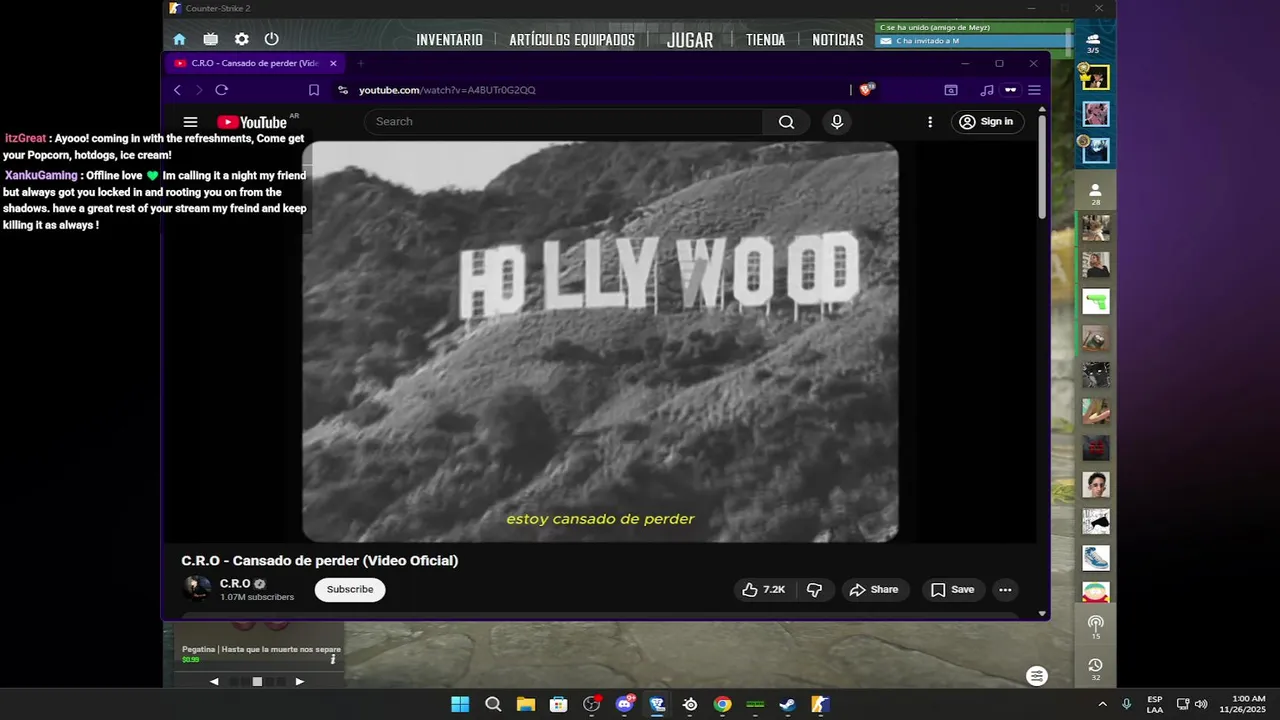This screenshot has width=1280, height=720.
Task: Click the YouTube search magnifier button
Action: pos(786,122)
